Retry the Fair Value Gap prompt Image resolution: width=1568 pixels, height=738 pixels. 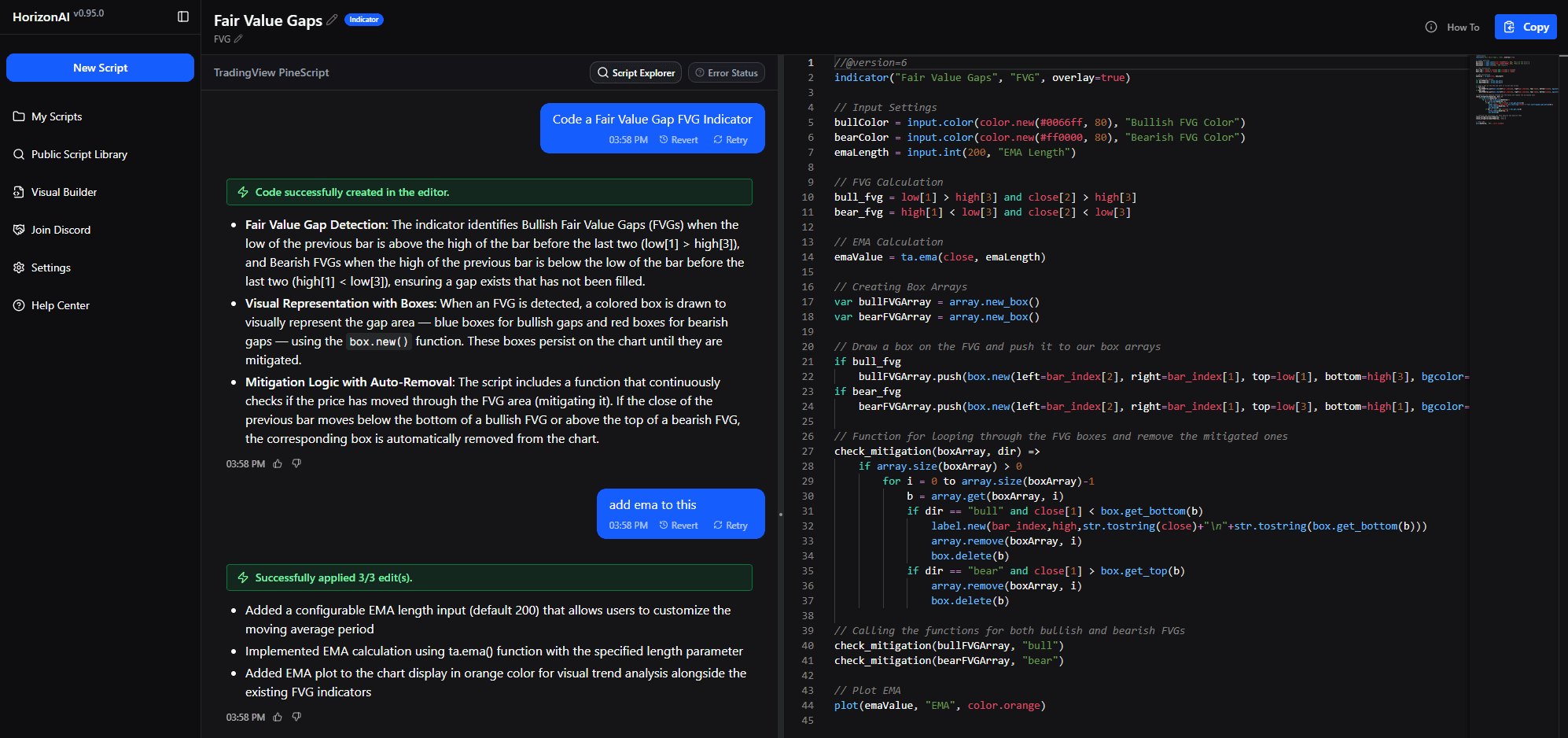click(731, 140)
